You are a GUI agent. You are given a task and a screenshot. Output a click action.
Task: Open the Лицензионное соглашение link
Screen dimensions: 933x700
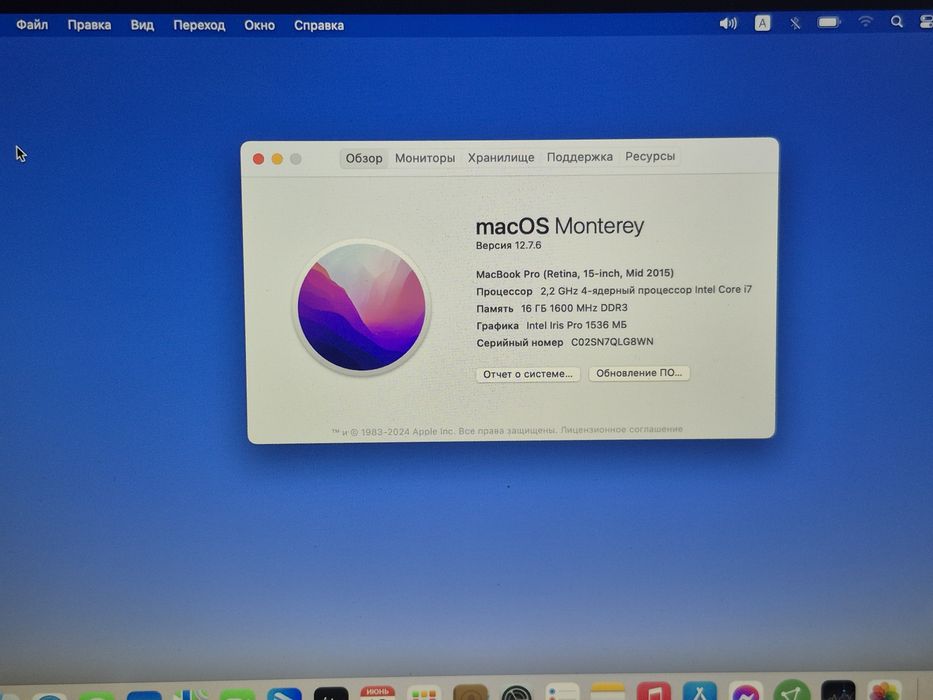[x=622, y=429]
